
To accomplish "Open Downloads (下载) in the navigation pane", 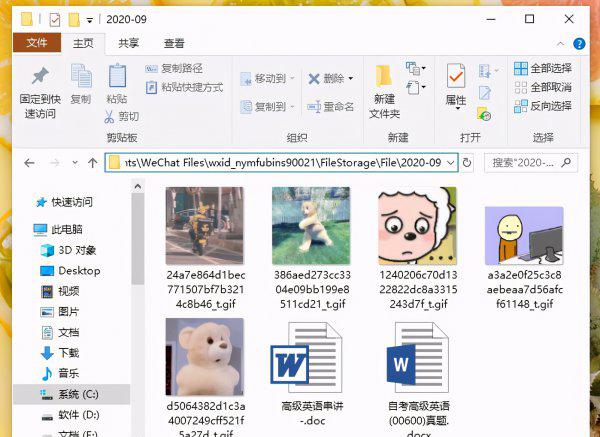I will click(60, 352).
